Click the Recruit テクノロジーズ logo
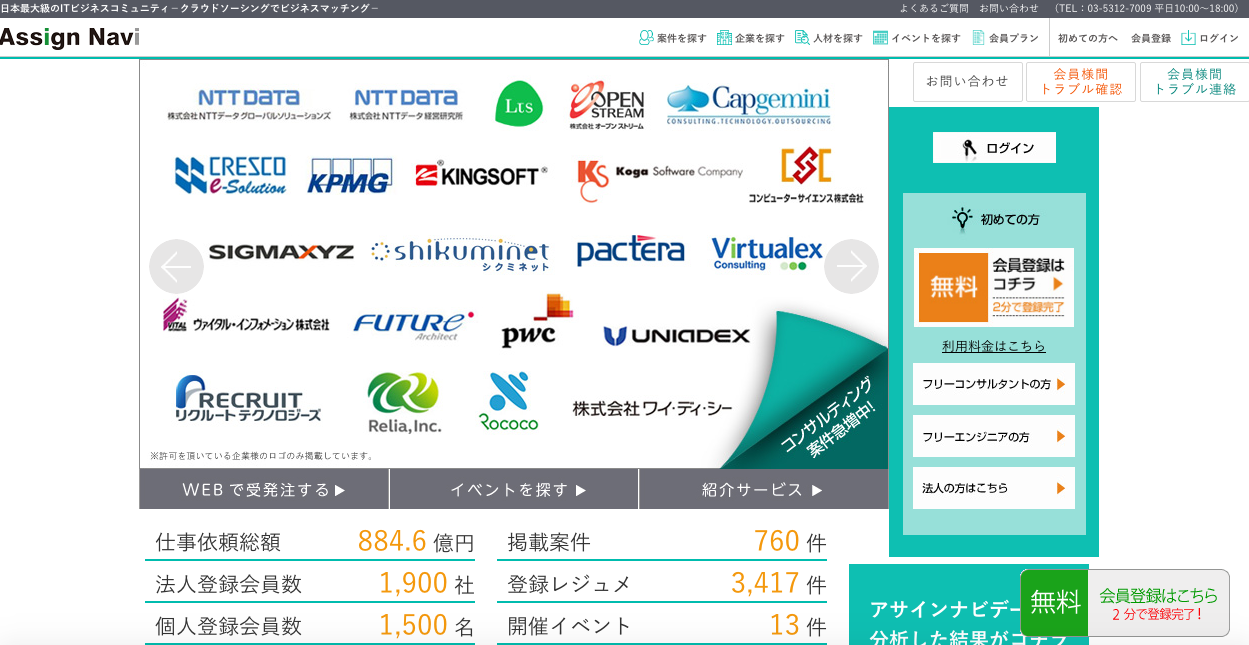 (x=248, y=398)
